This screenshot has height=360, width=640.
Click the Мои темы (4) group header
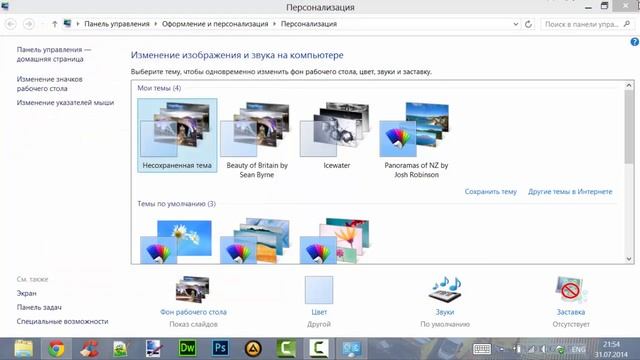click(159, 88)
